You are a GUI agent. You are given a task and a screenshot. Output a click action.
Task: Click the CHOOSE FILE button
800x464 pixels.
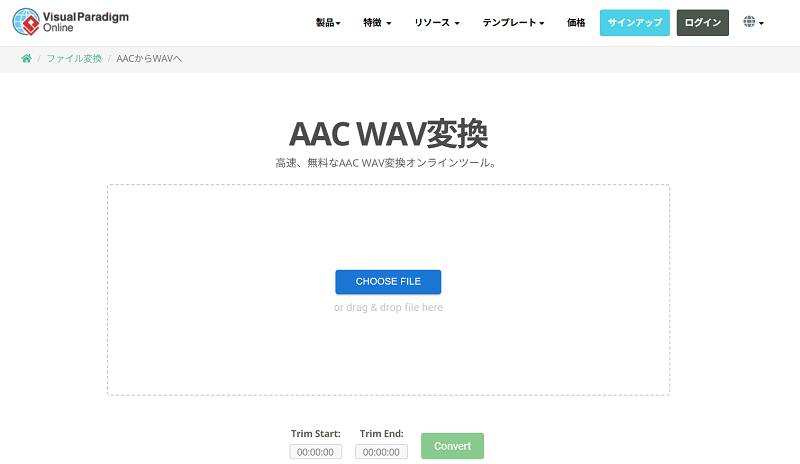click(x=388, y=282)
